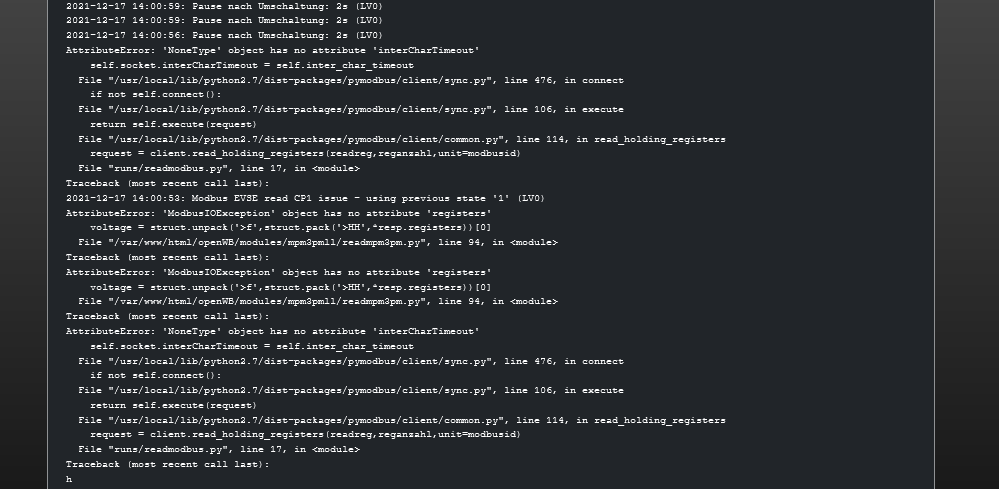Select the second readmpm3pm.py line 94 entry

pyautogui.click(x=317, y=301)
